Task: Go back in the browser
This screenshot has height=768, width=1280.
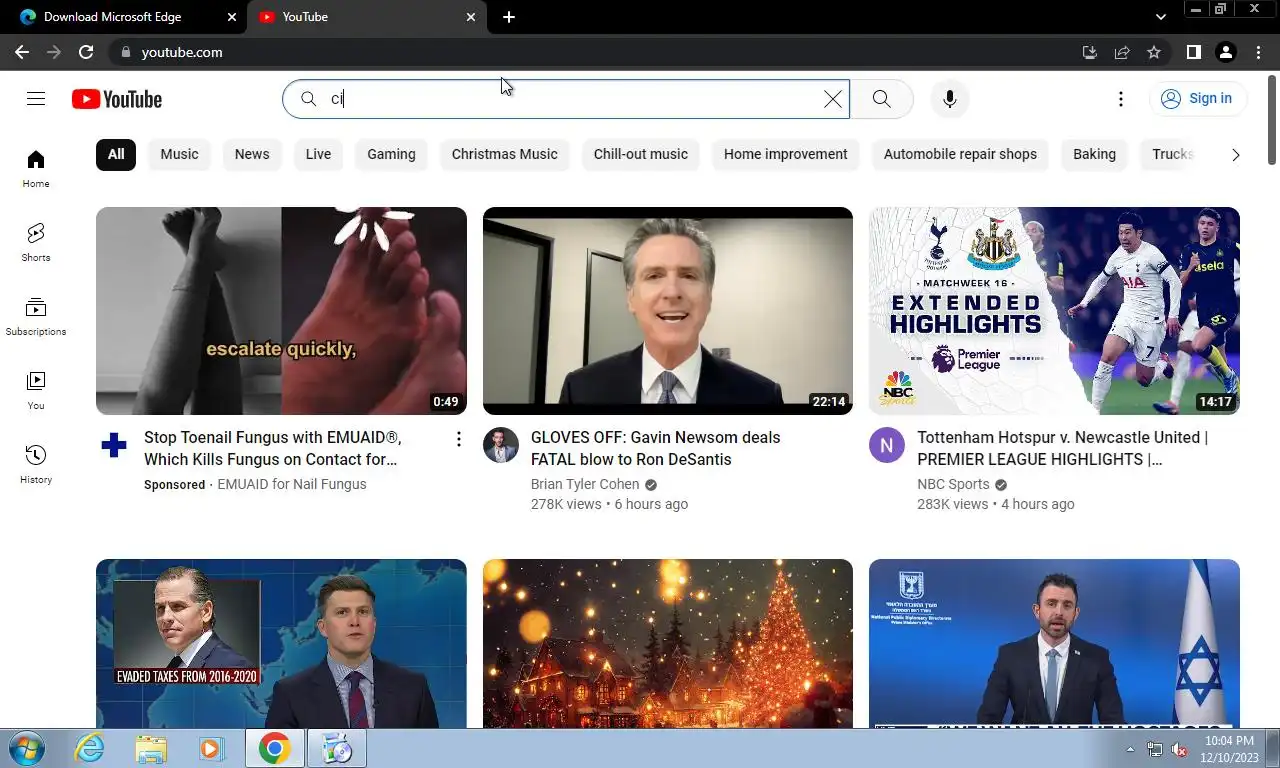Action: [x=22, y=52]
